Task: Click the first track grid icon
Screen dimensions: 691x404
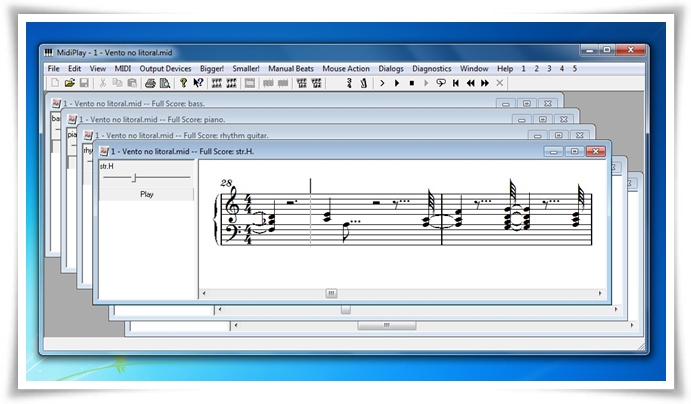Action: tap(301, 83)
